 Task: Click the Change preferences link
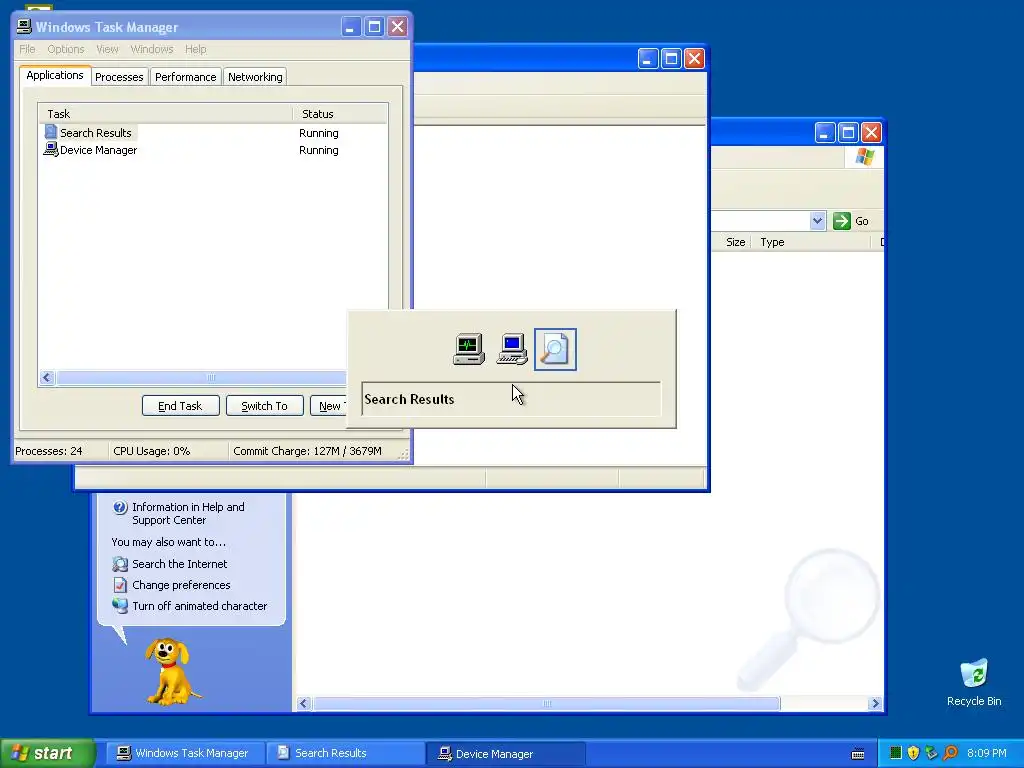(181, 584)
